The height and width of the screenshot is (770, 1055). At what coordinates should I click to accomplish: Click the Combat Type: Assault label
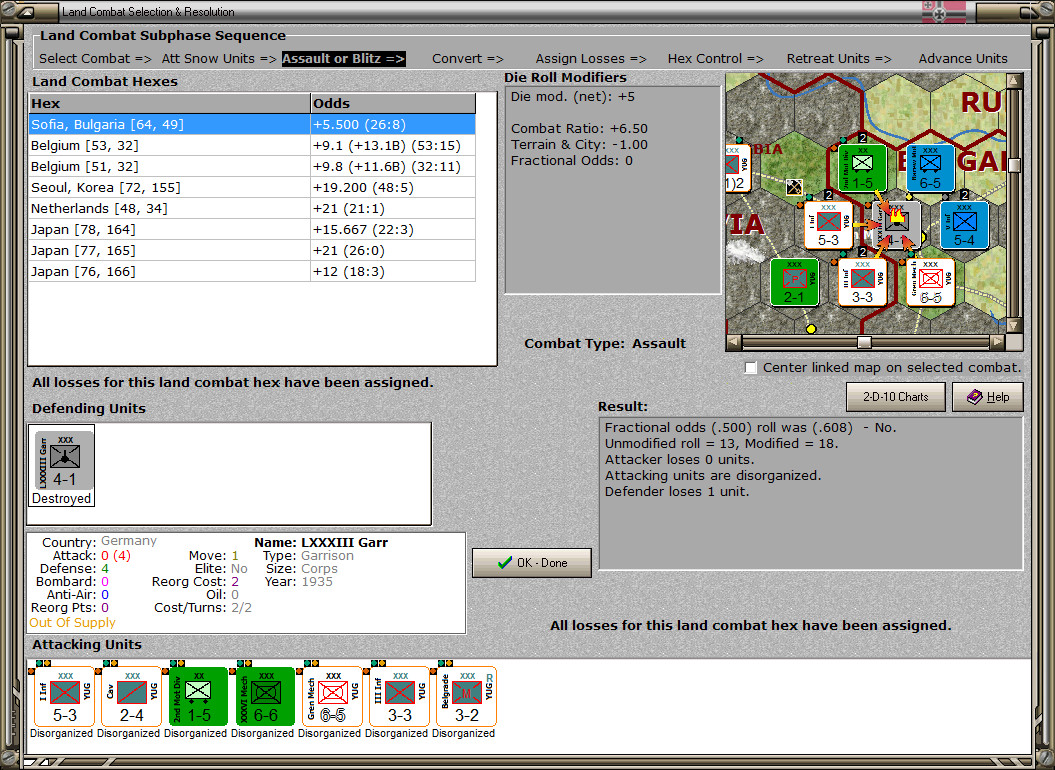coord(604,343)
